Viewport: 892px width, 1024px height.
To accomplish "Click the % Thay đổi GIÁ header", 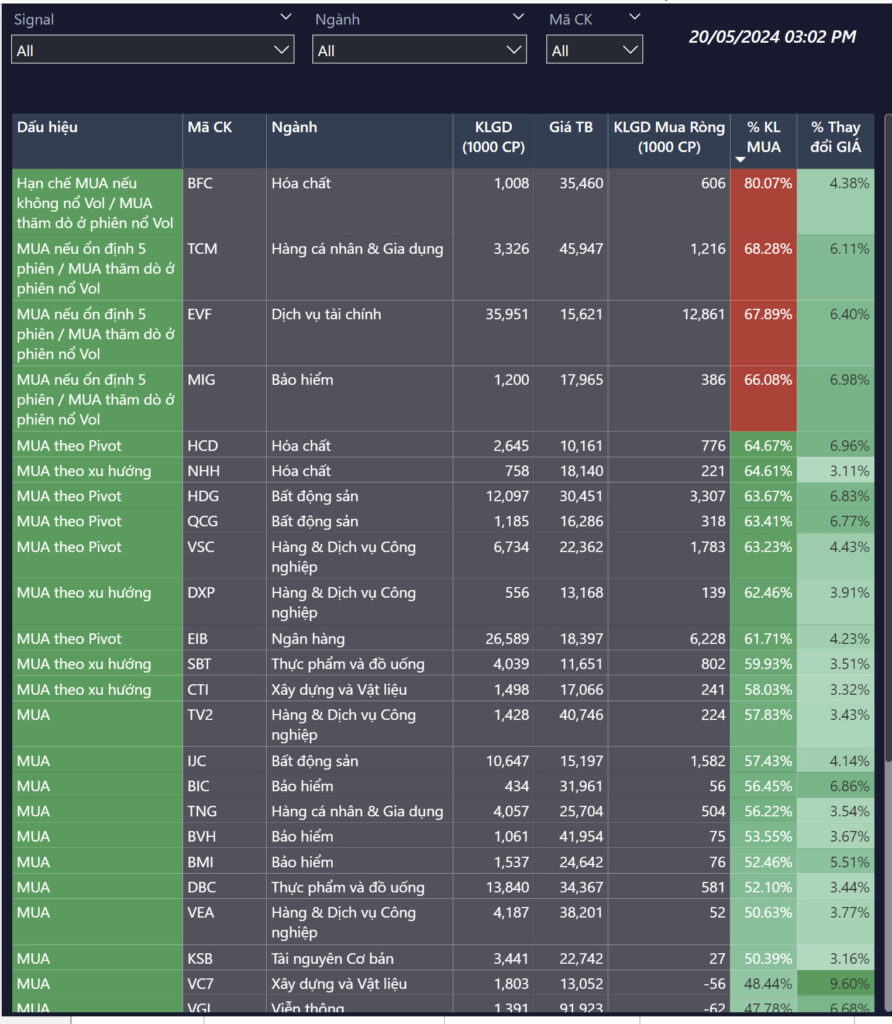I will coord(836,137).
